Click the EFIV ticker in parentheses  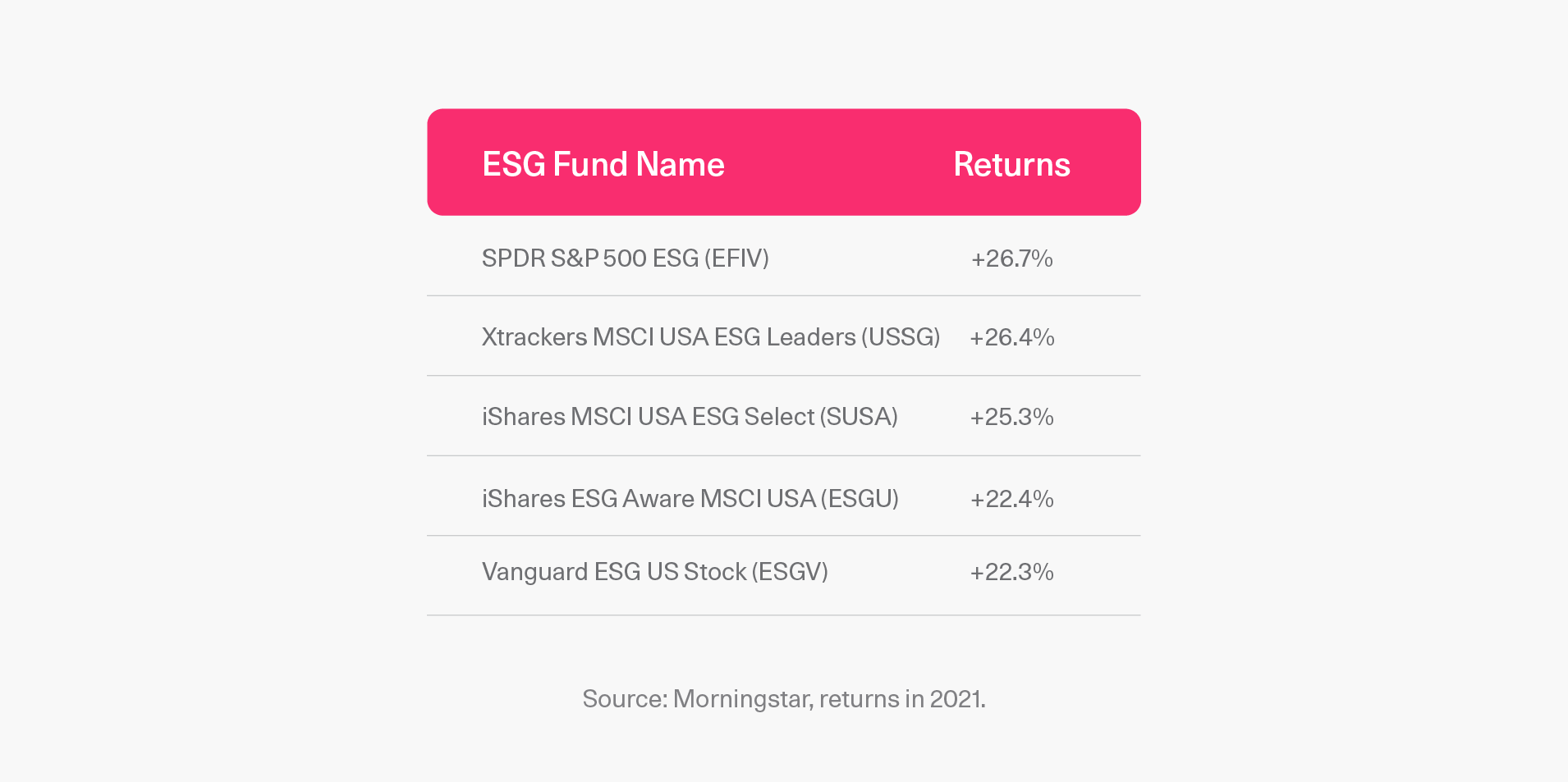point(736,258)
